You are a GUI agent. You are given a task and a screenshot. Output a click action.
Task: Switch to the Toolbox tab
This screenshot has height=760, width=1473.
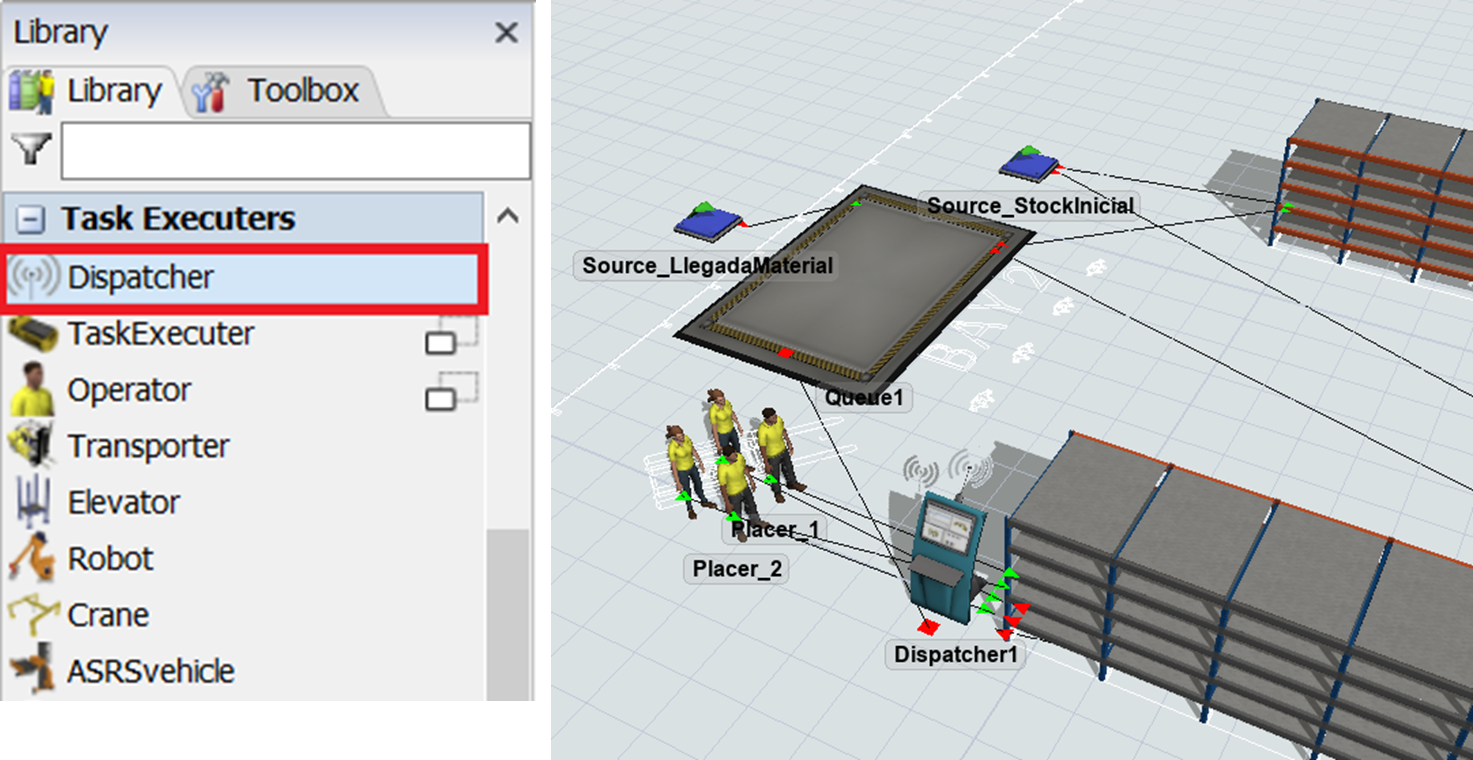(282, 92)
